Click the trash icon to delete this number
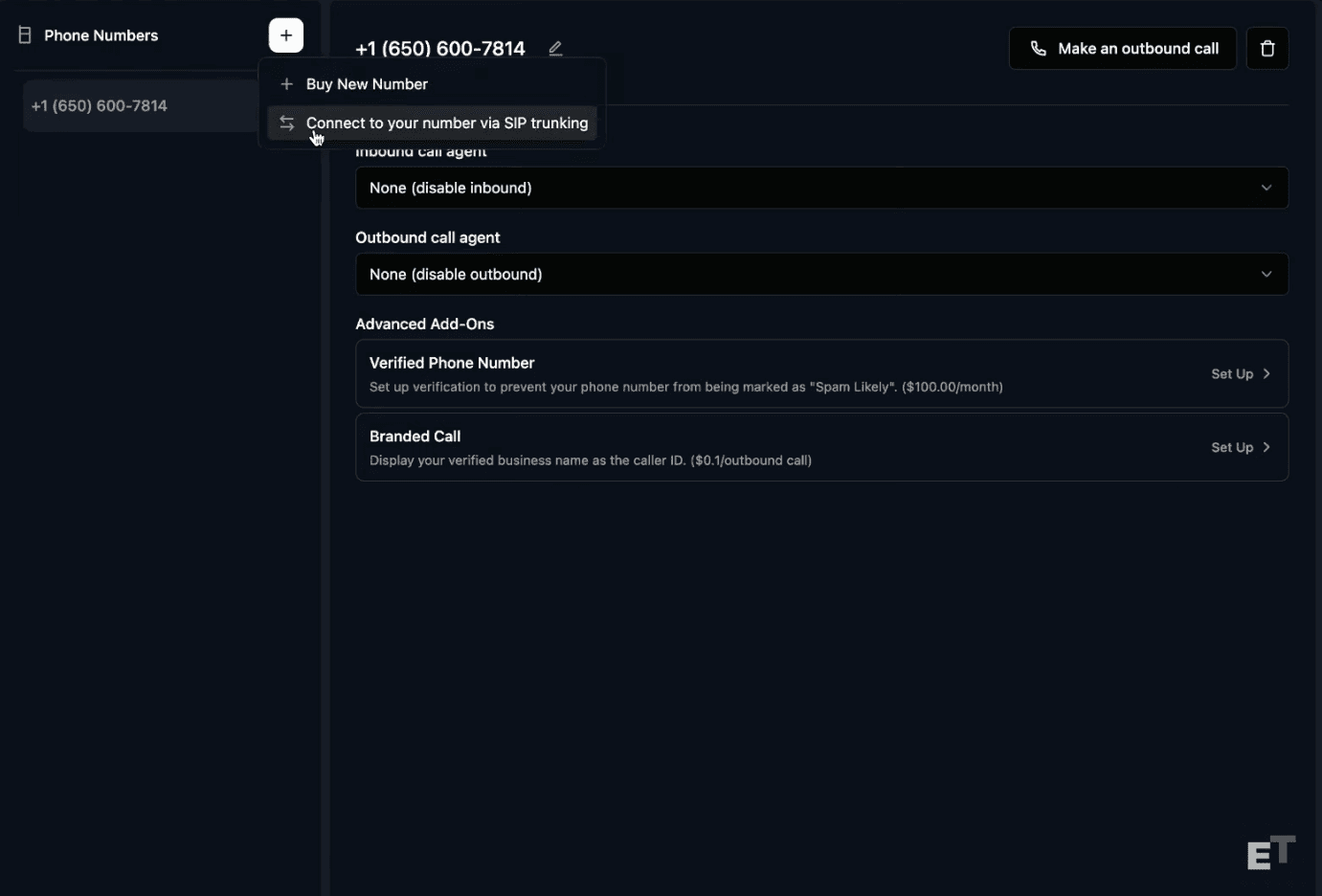This screenshot has height=896, width=1322. click(x=1267, y=48)
